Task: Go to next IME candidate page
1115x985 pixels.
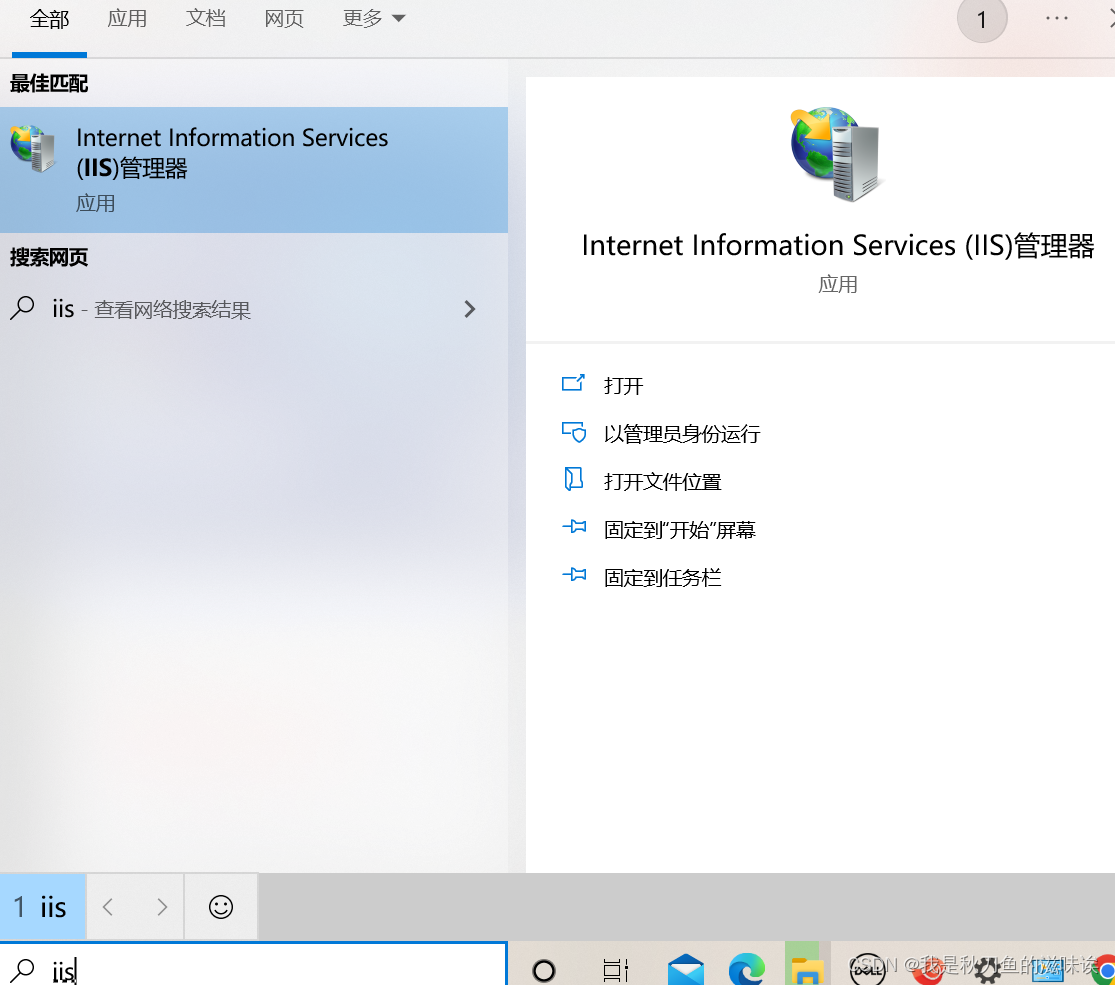Action: pyautogui.click(x=162, y=907)
